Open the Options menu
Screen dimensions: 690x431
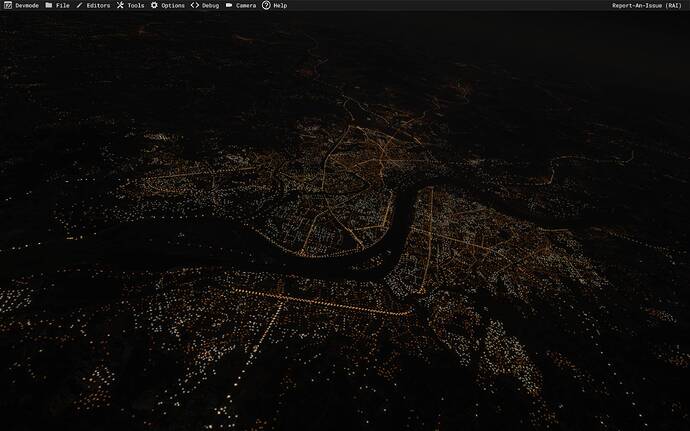168,6
